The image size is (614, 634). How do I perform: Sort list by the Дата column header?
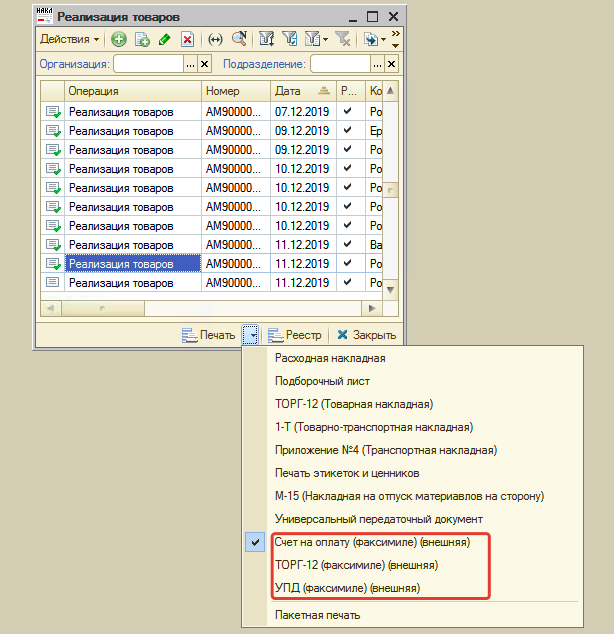pyautogui.click(x=303, y=91)
